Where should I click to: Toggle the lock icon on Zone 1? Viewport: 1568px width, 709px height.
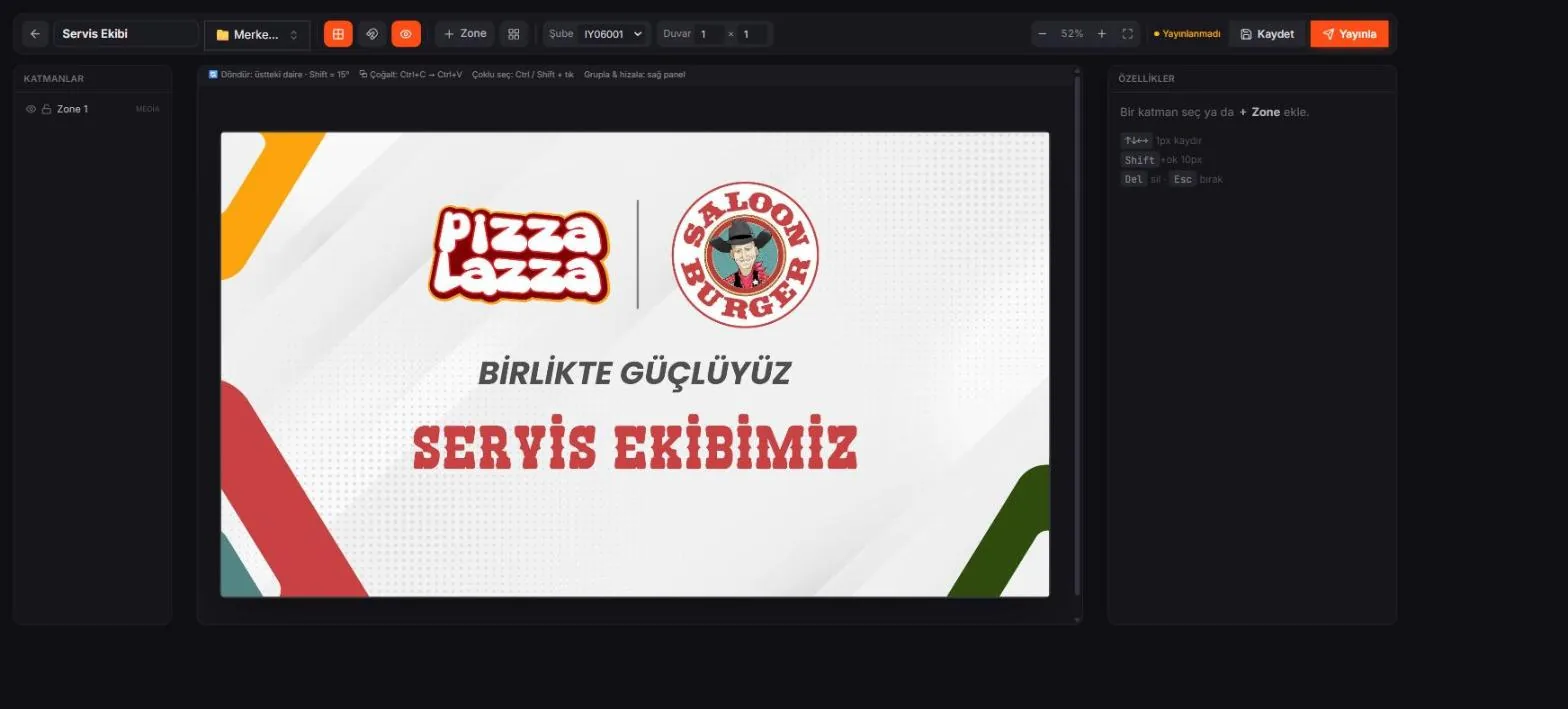coord(46,109)
